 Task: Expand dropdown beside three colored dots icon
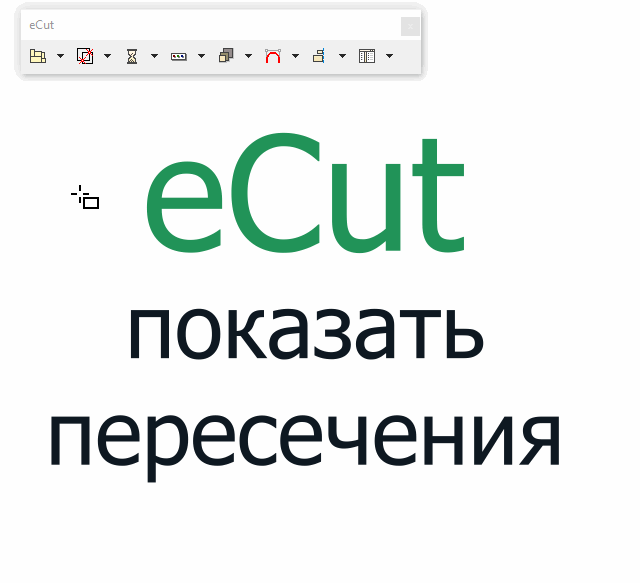pyautogui.click(x=201, y=56)
